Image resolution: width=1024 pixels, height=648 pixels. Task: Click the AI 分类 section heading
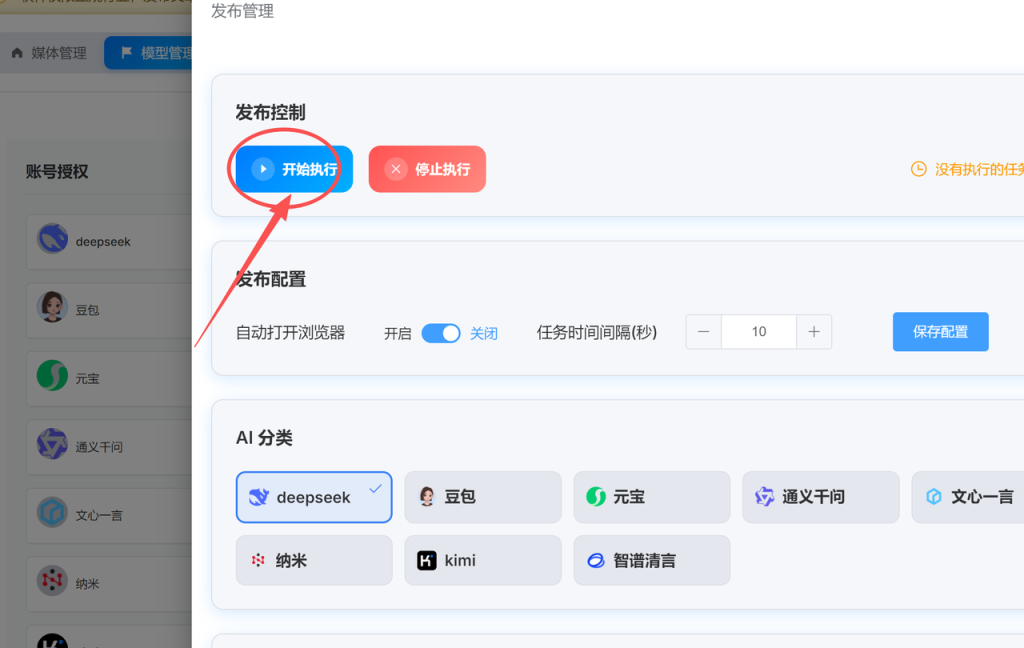(x=264, y=438)
